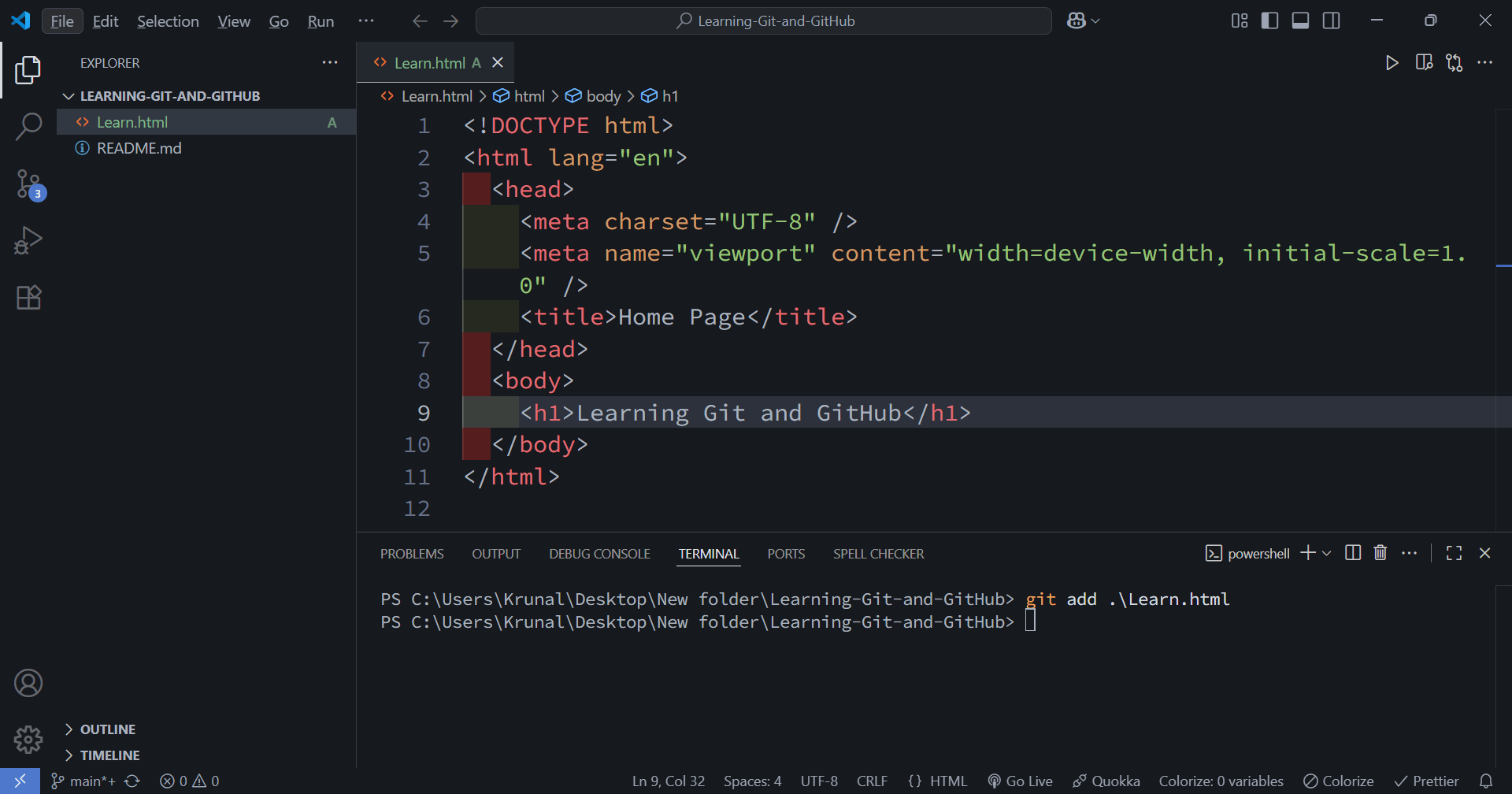The height and width of the screenshot is (794, 1512).
Task: Open README.md in the explorer
Action: click(206, 148)
